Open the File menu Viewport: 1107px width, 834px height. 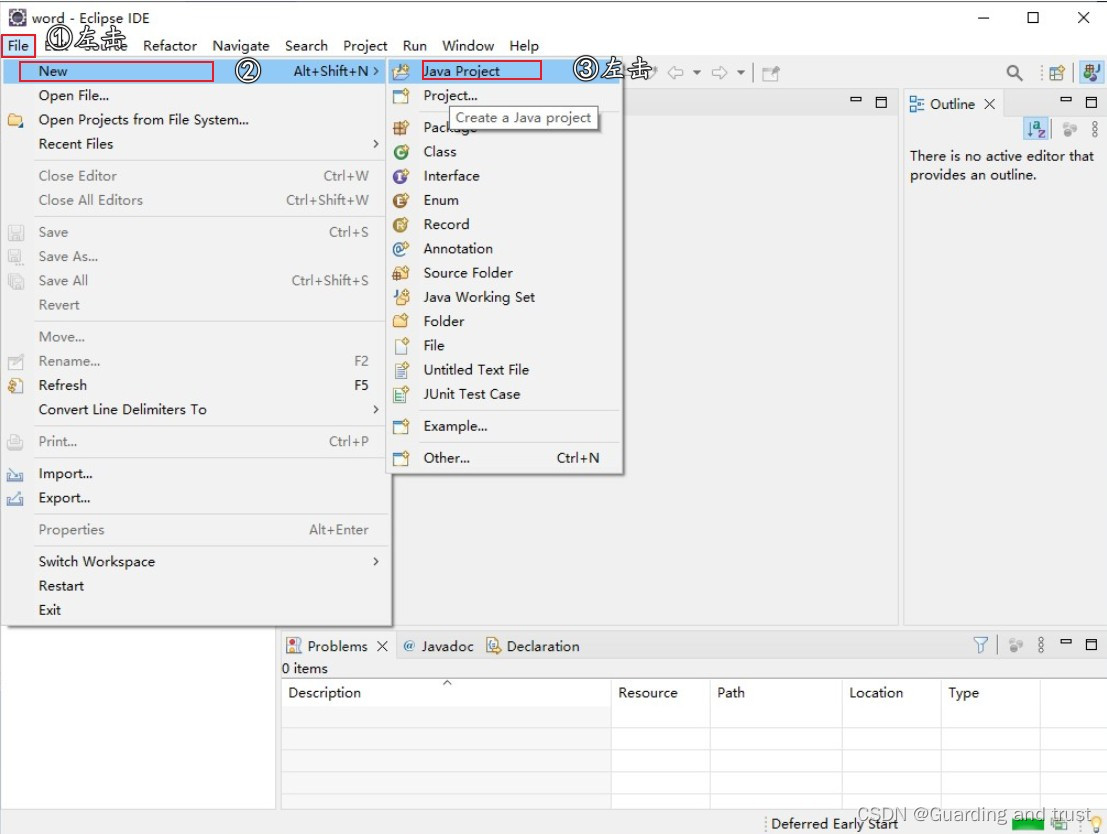click(x=18, y=46)
